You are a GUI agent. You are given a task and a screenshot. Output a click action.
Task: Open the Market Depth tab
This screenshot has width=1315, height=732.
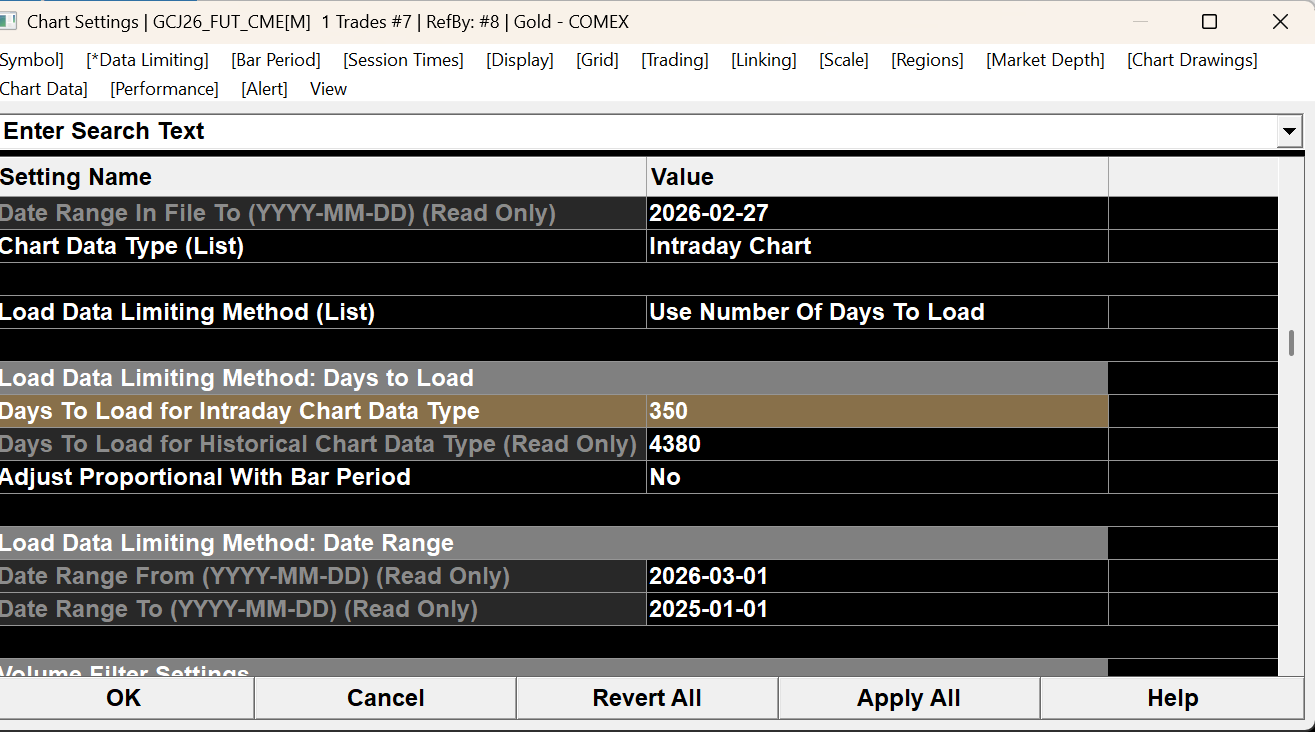[1045, 60]
